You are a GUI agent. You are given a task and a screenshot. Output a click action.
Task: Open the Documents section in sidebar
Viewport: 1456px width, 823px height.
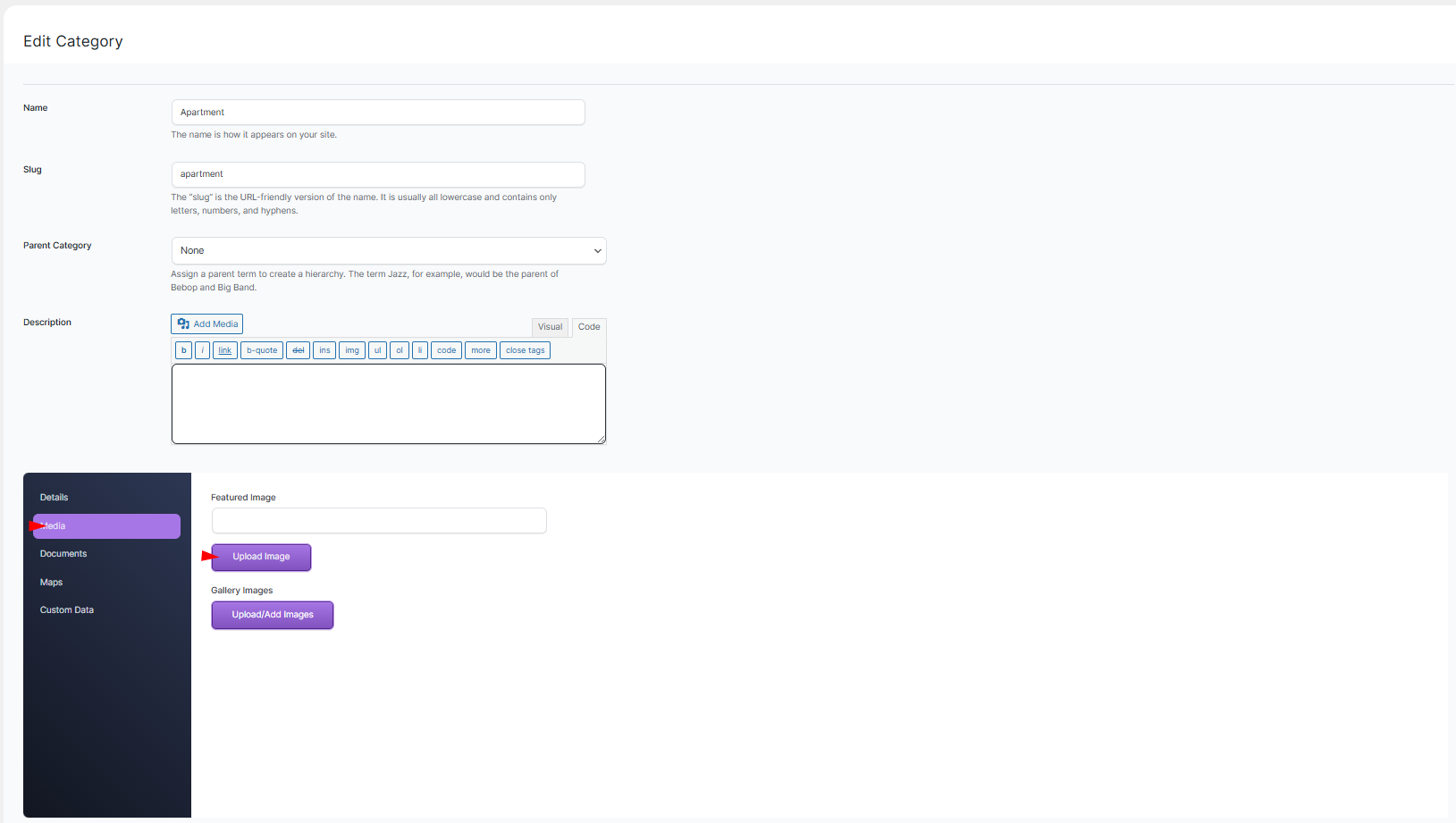click(63, 554)
